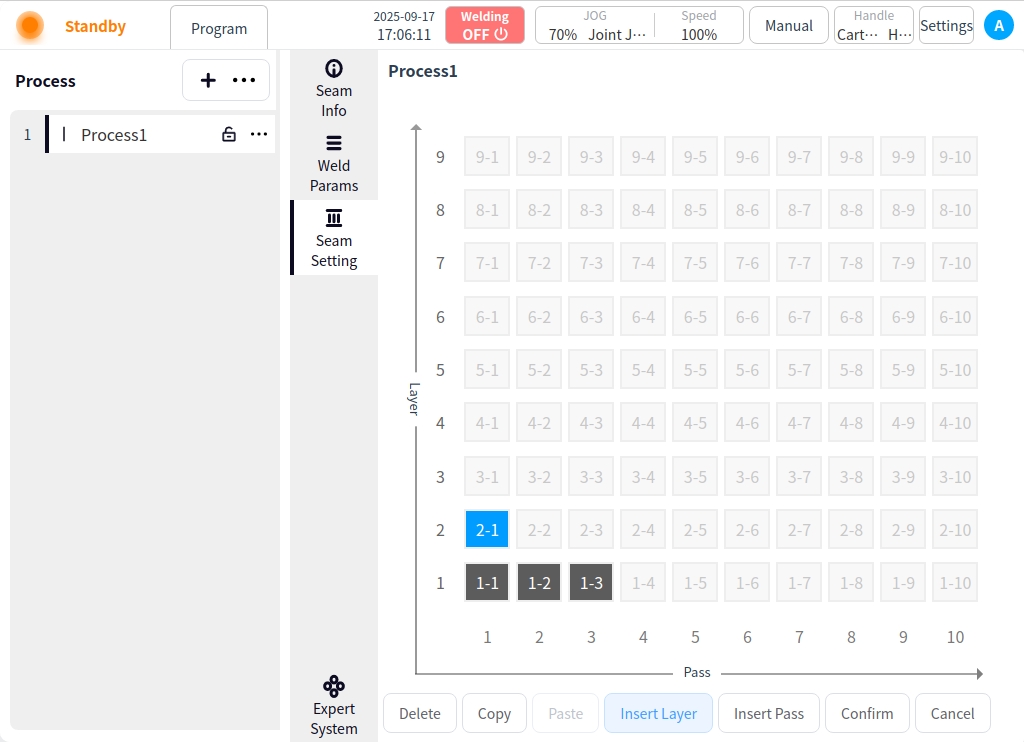Click the orange Standby status icon

click(30, 26)
